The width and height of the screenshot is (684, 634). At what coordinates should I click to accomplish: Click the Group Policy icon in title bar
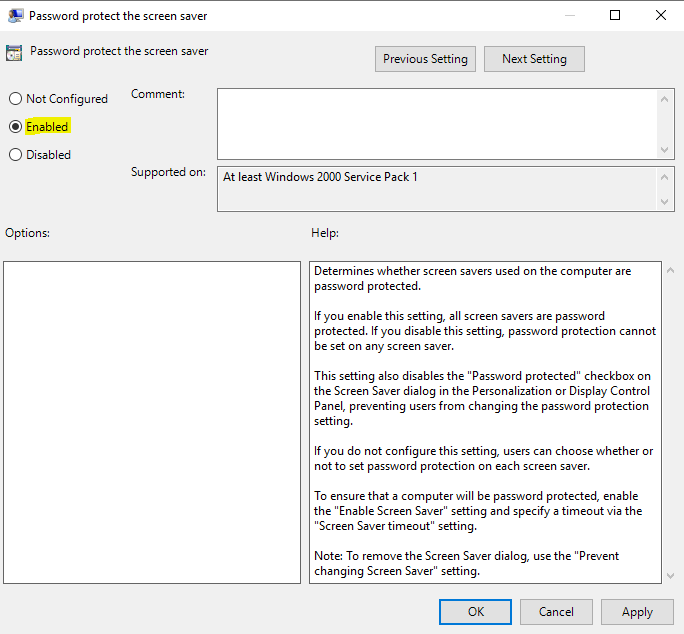pyautogui.click(x=15, y=15)
